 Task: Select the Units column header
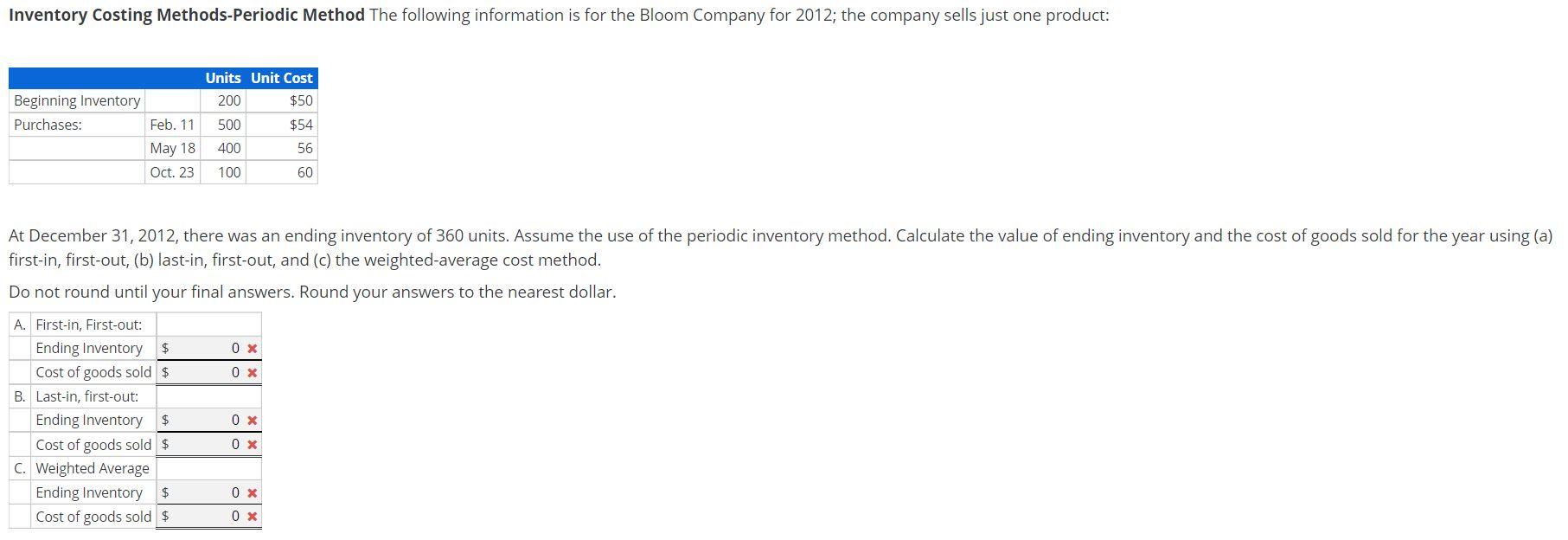[x=222, y=78]
